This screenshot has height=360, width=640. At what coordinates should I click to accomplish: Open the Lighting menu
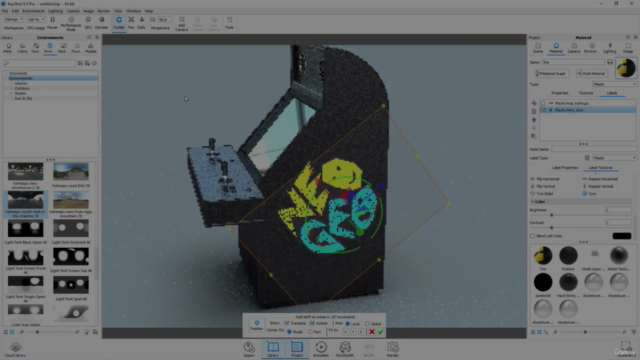pyautogui.click(x=55, y=11)
